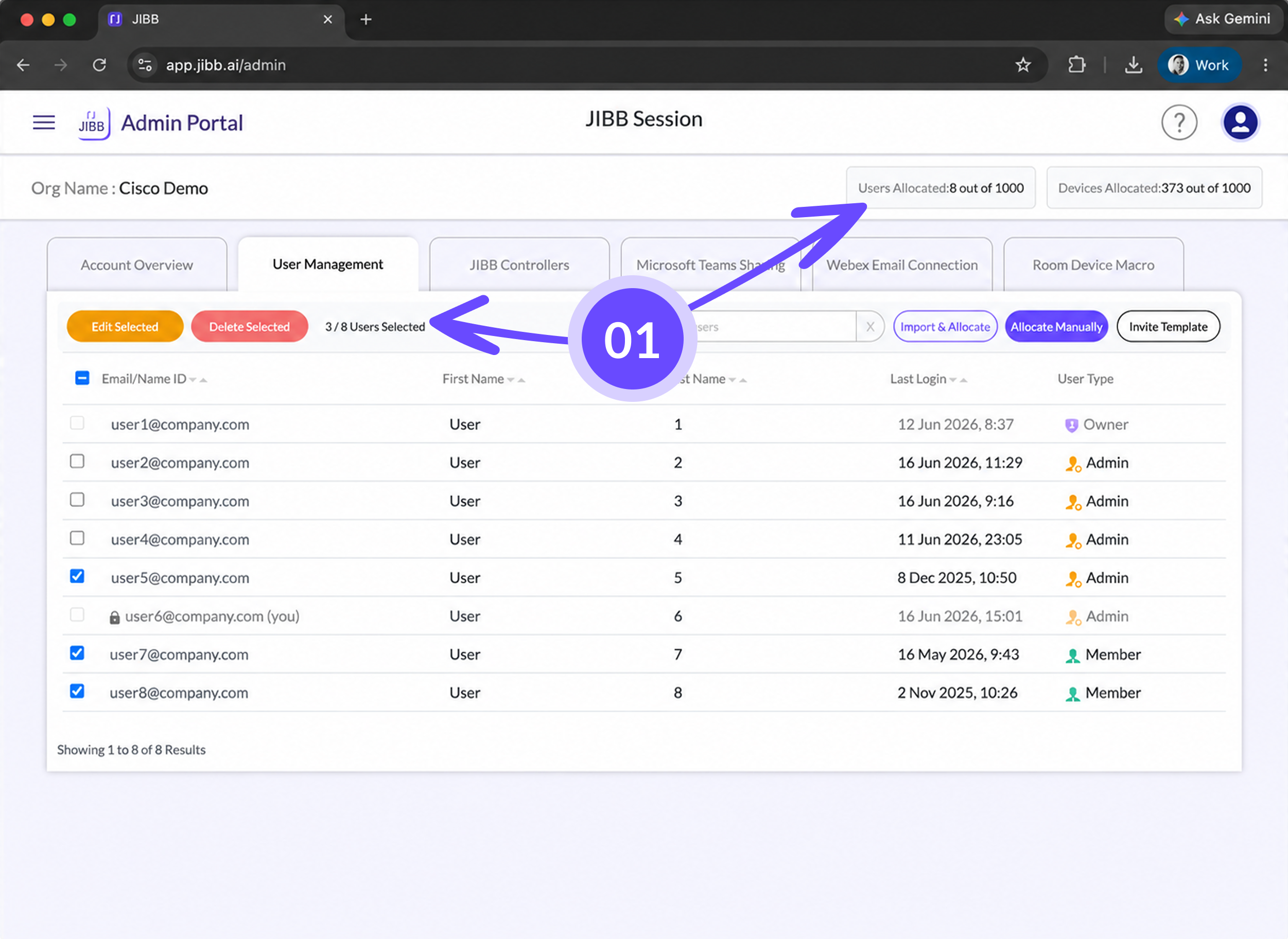This screenshot has height=939, width=1288.
Task: Sort by Last Login column arrows
Action: (958, 380)
